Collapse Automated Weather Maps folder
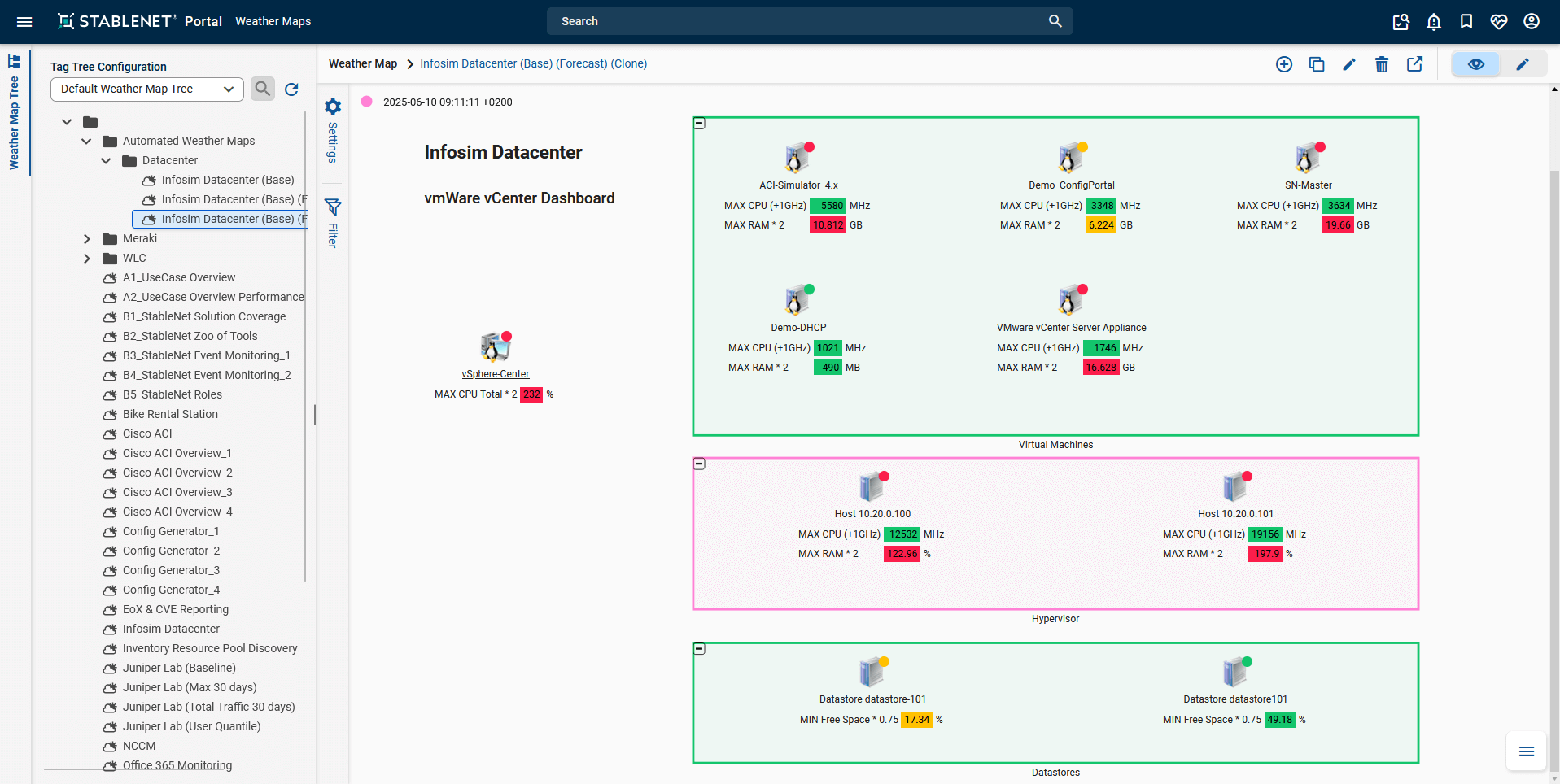1560x784 pixels. (86, 142)
